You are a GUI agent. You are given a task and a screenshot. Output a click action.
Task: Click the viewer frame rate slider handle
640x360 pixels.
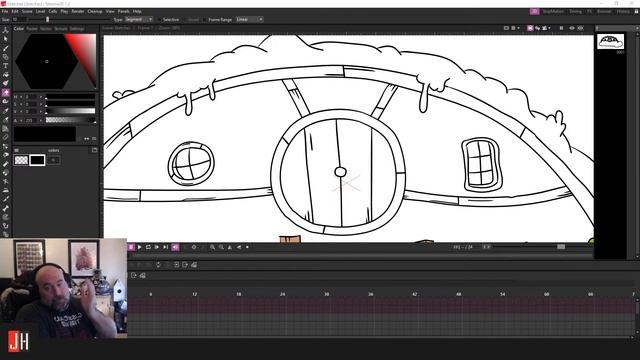pyautogui.click(x=561, y=247)
